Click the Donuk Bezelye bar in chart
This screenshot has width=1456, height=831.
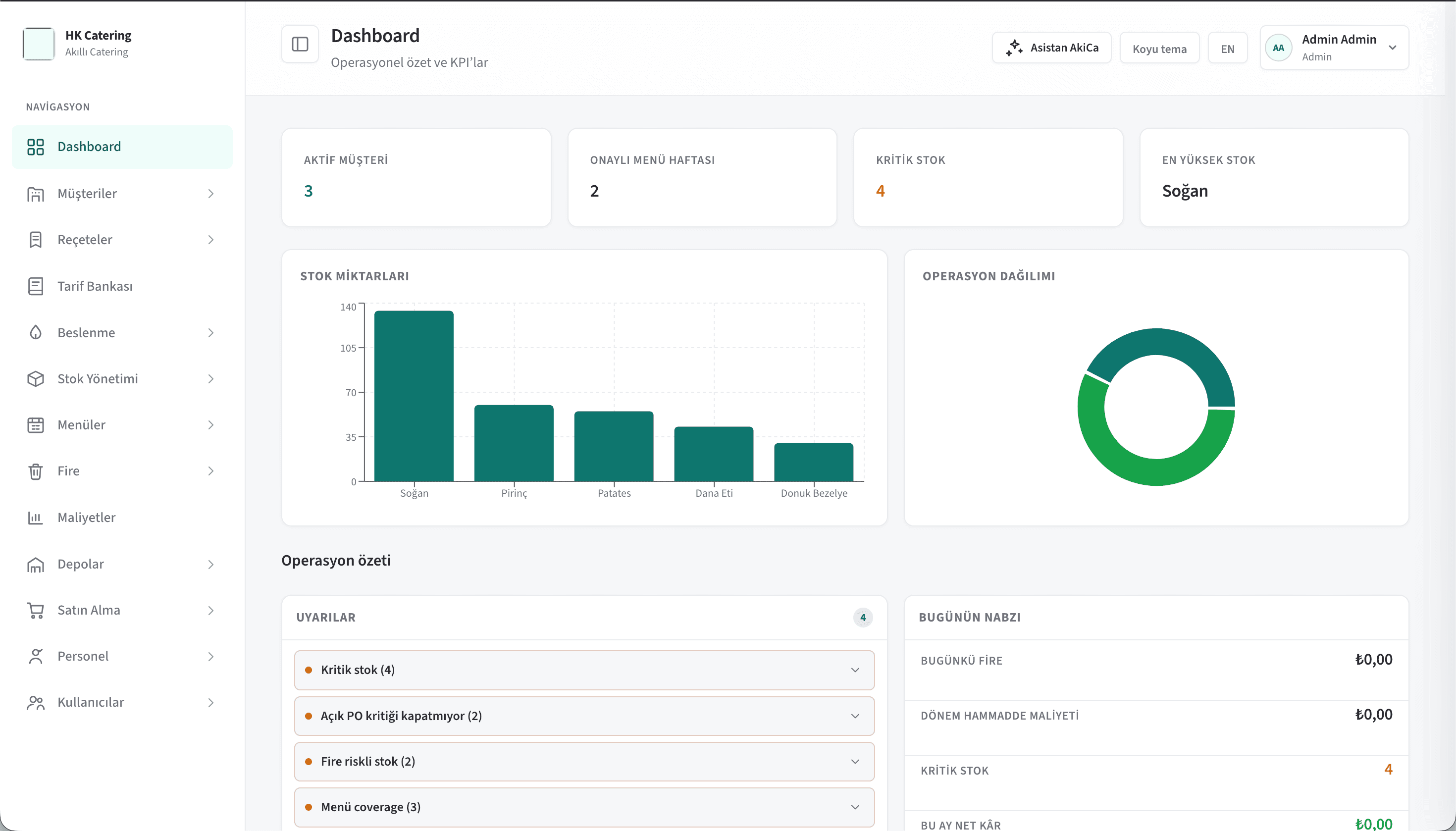coord(813,463)
